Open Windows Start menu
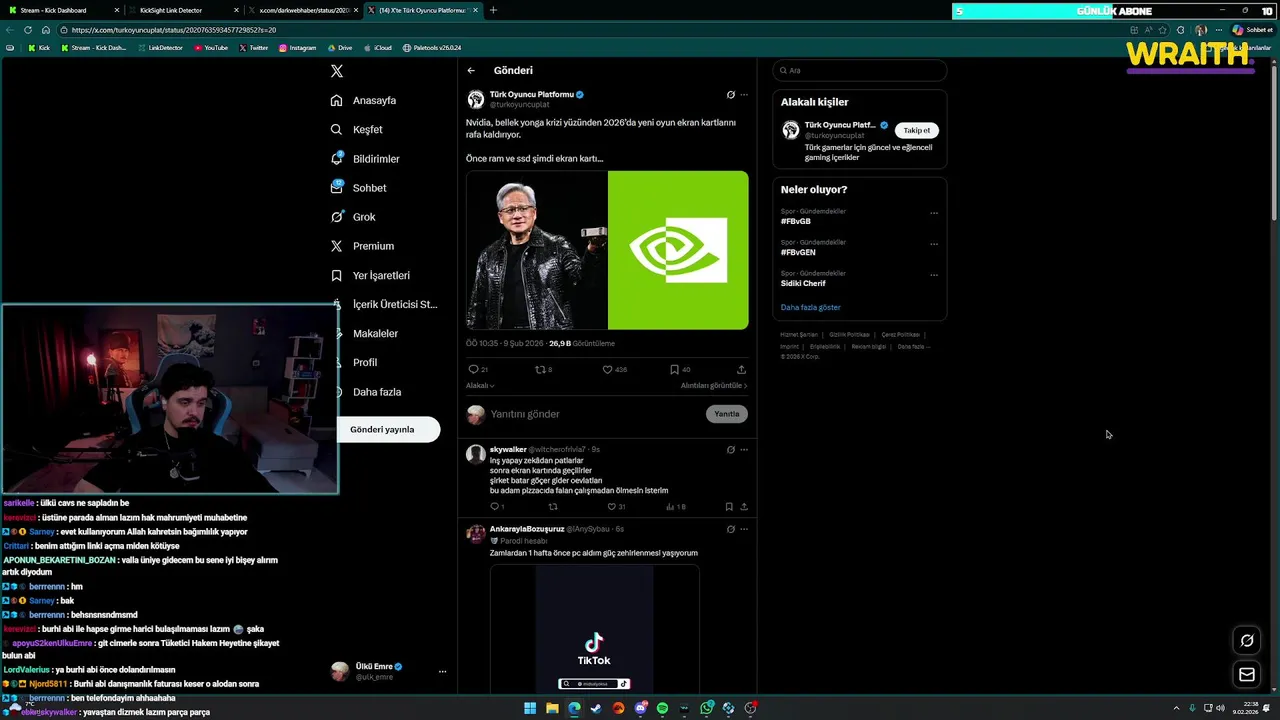Image resolution: width=1280 pixels, height=720 pixels. [530, 708]
